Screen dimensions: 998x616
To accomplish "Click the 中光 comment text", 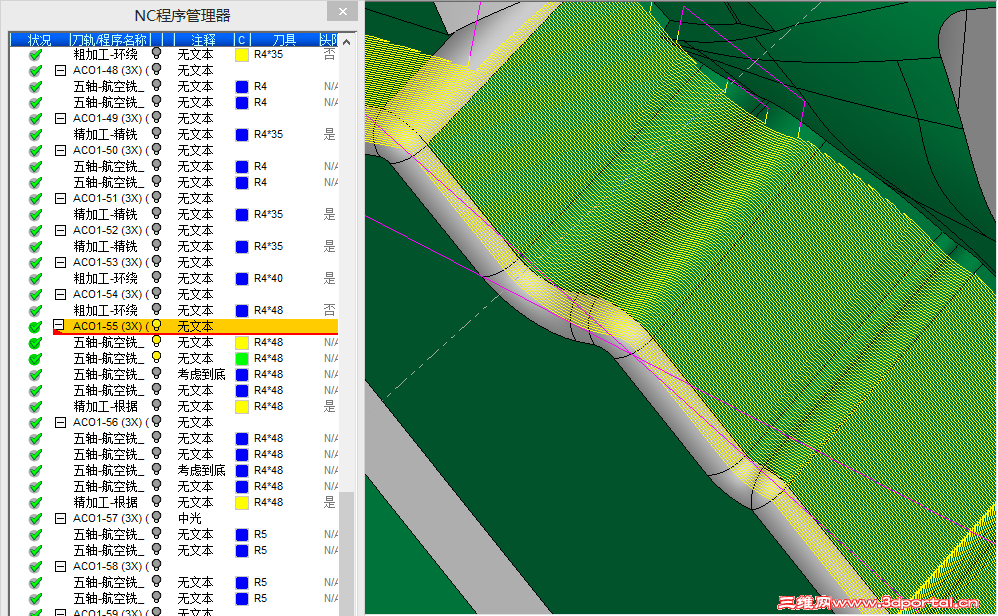I will pos(189,518).
